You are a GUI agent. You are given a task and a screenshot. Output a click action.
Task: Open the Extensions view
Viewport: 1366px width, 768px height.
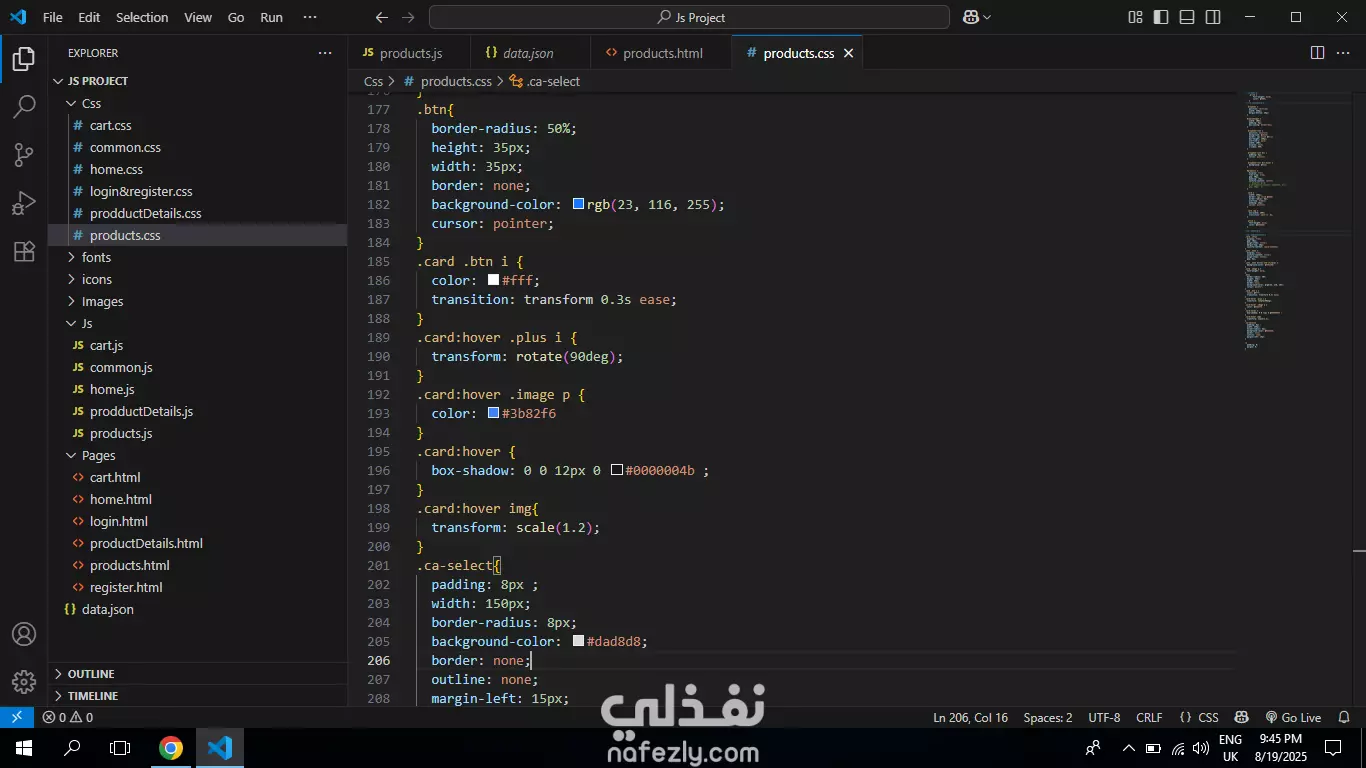click(x=24, y=251)
